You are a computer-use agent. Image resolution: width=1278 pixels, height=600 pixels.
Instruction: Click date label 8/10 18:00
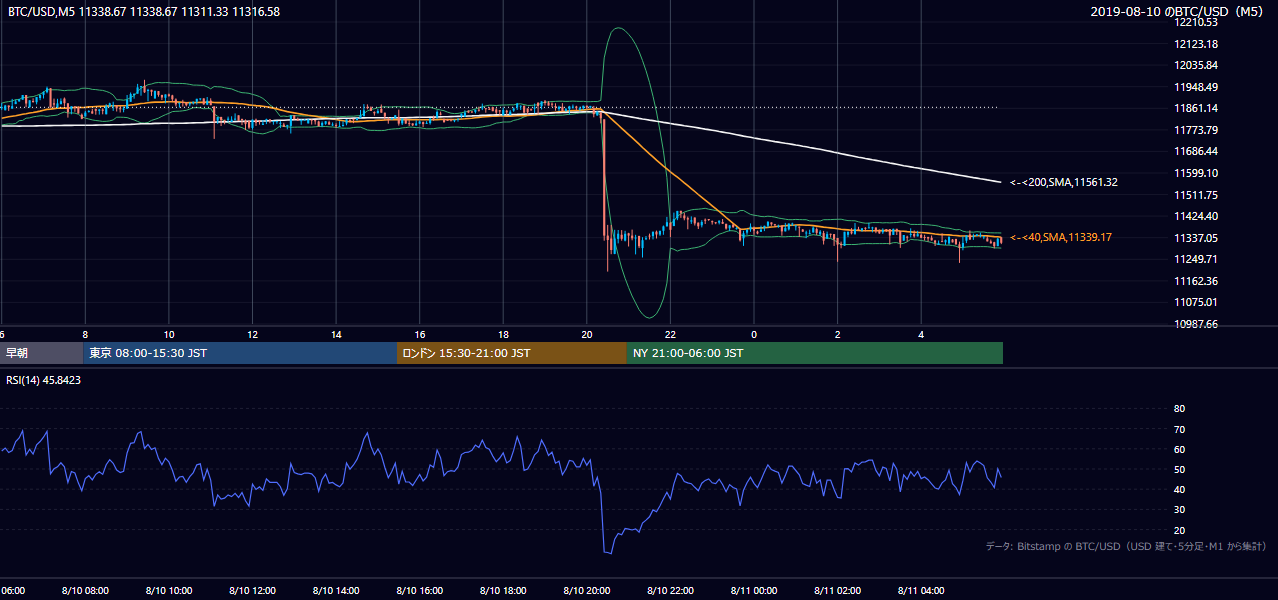pyautogui.click(x=504, y=591)
